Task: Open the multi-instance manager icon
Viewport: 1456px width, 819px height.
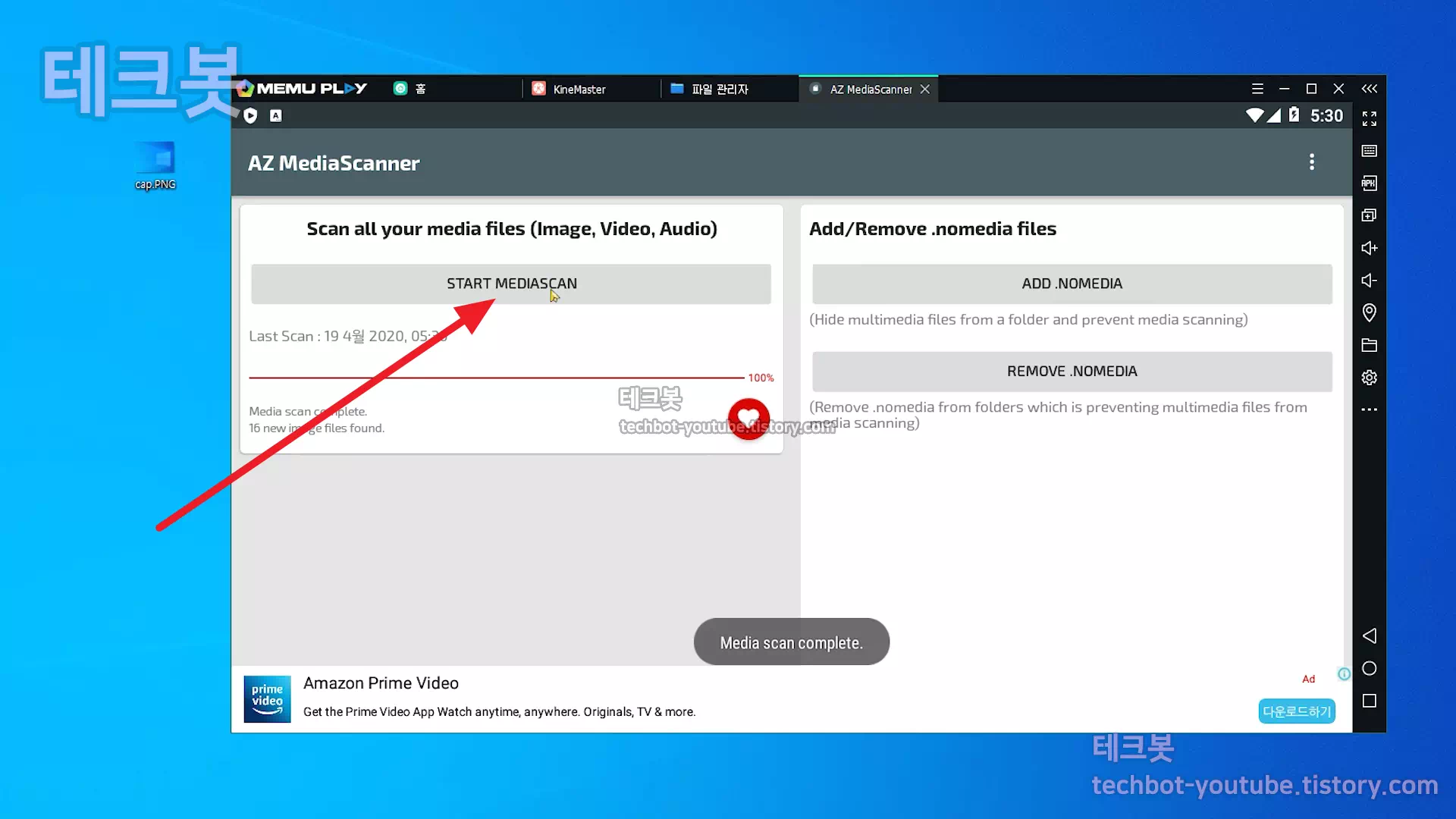Action: pyautogui.click(x=1369, y=215)
